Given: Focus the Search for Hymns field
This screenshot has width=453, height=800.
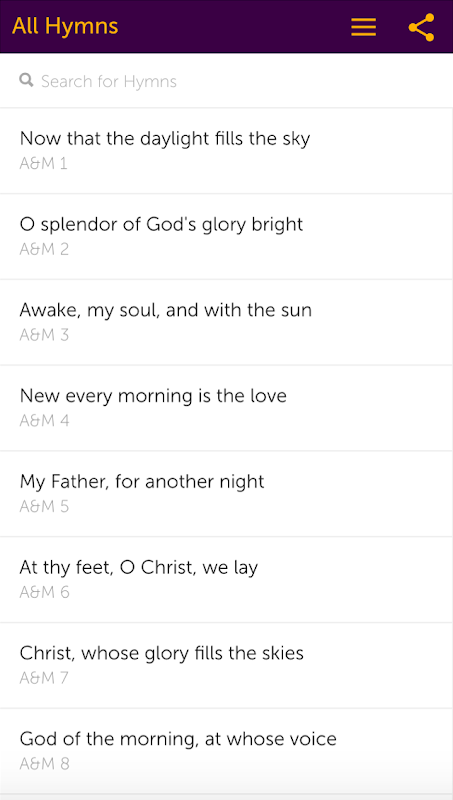Looking at the screenshot, I should (226, 81).
